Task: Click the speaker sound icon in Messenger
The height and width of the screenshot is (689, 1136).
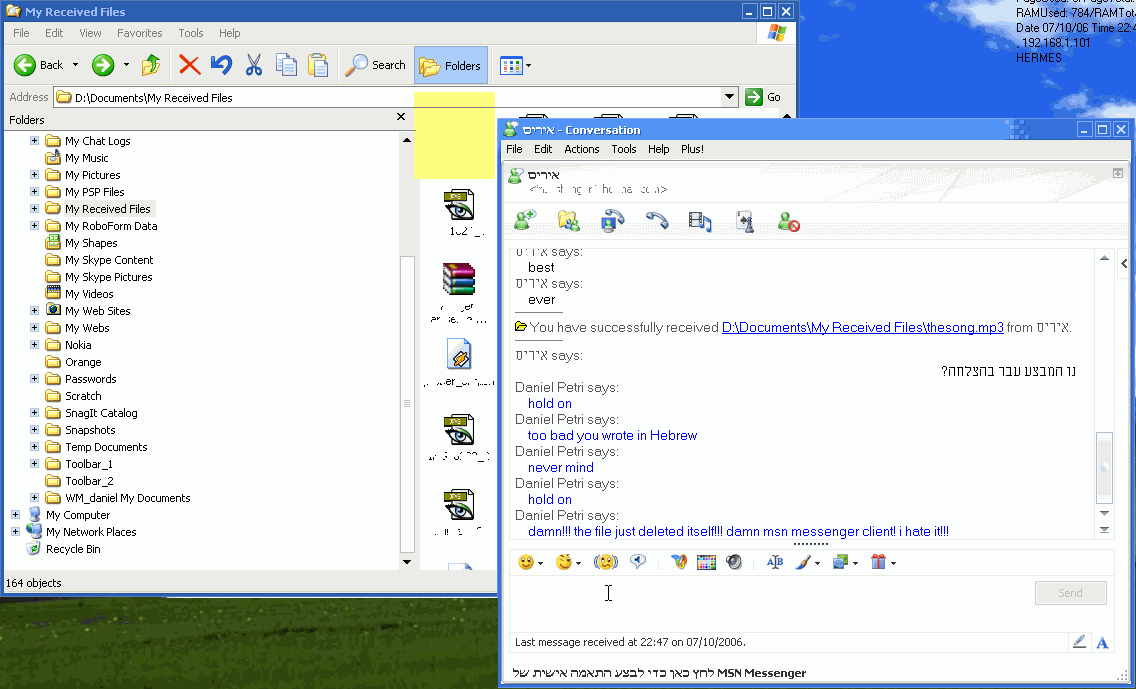Action: click(734, 562)
